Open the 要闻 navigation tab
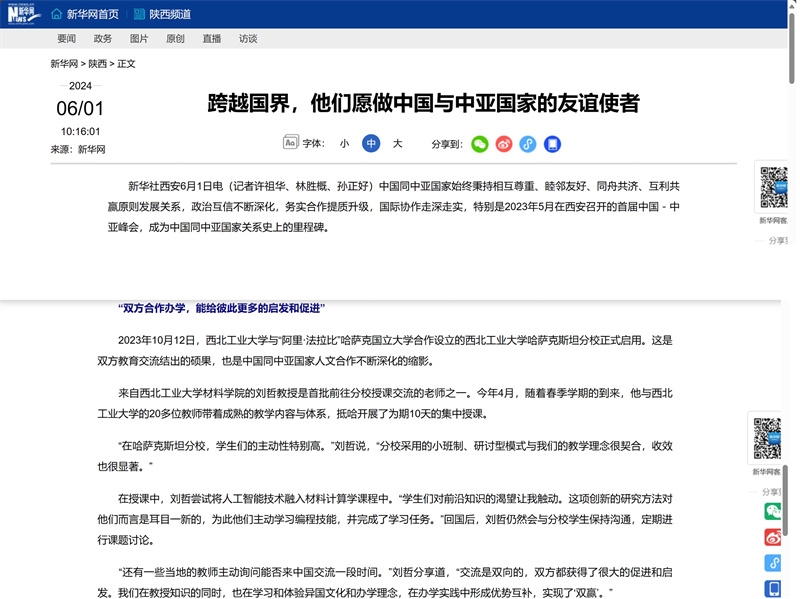The height and width of the screenshot is (599, 800). 66,39
